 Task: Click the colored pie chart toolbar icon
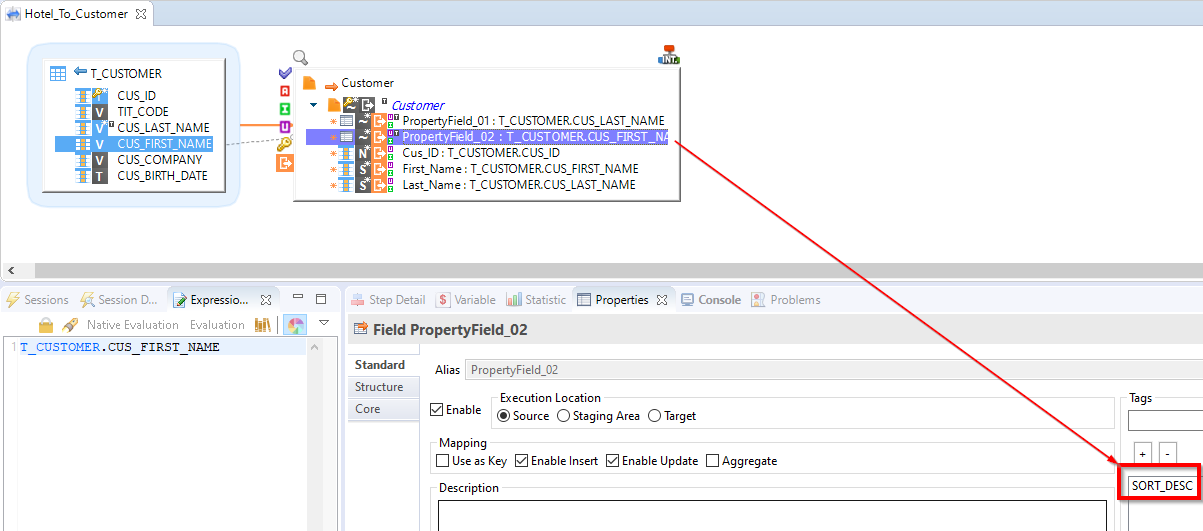(x=295, y=325)
